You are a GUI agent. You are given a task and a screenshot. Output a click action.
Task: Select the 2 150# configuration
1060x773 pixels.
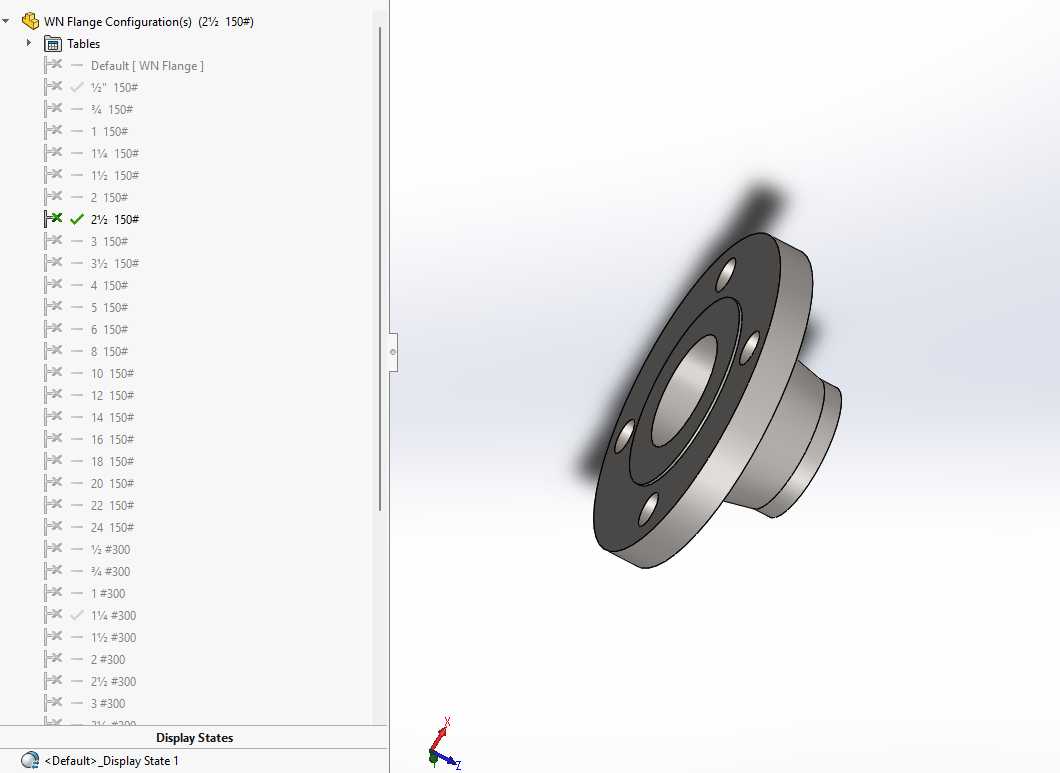click(x=110, y=197)
